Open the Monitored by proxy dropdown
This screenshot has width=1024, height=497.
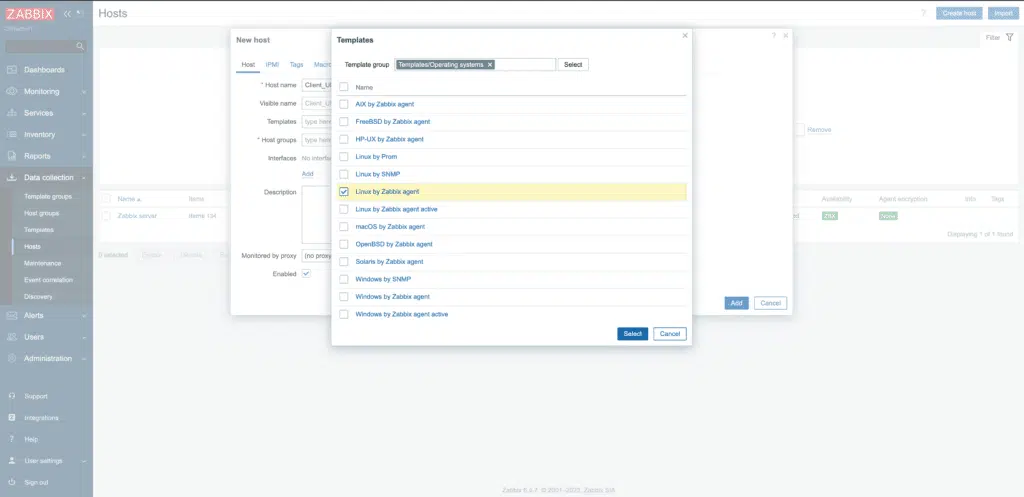[x=317, y=256]
